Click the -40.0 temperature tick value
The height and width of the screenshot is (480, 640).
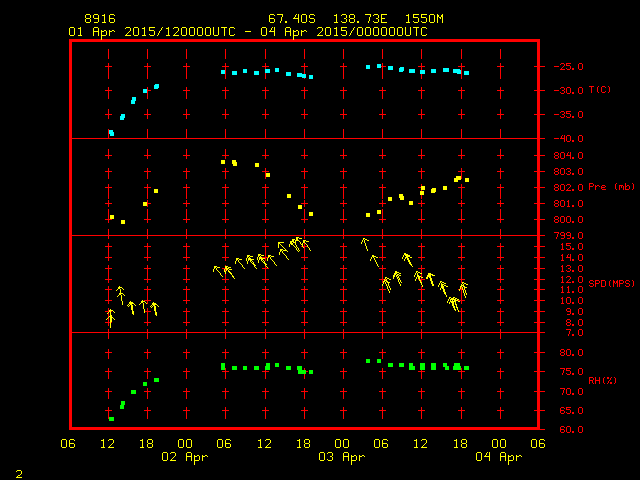pos(562,138)
